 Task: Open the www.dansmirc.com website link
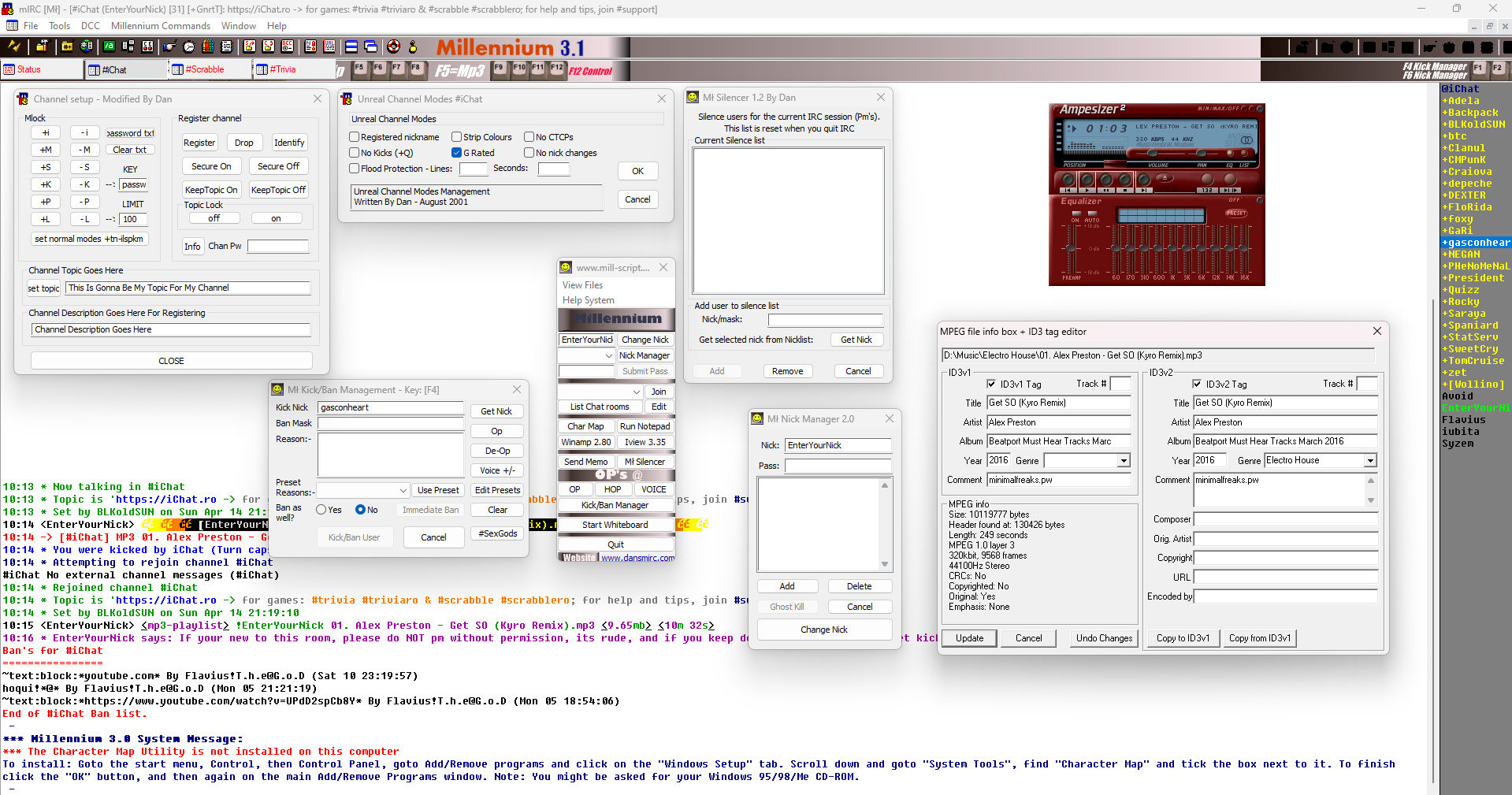pos(637,558)
